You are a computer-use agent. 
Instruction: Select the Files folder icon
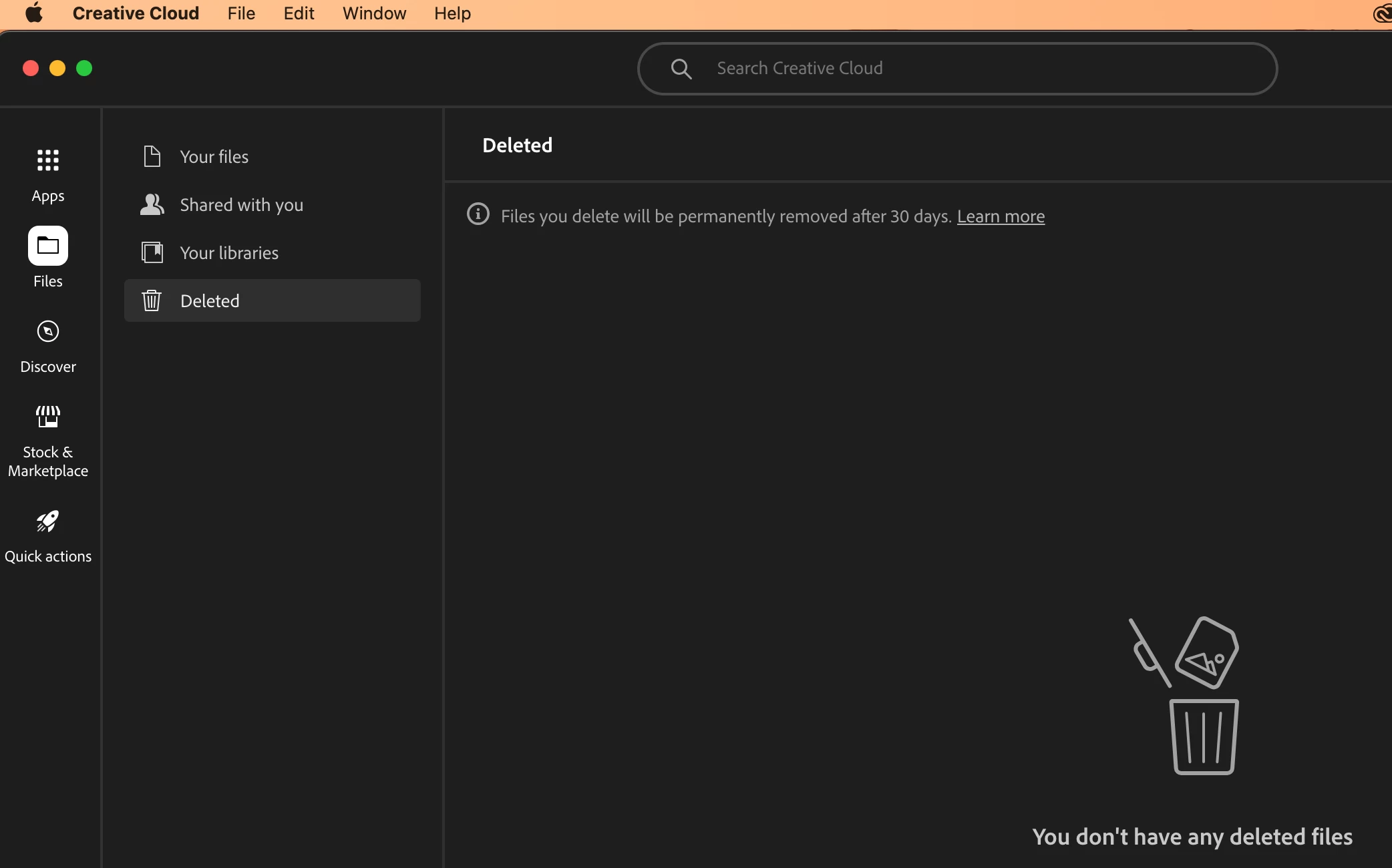tap(47, 246)
